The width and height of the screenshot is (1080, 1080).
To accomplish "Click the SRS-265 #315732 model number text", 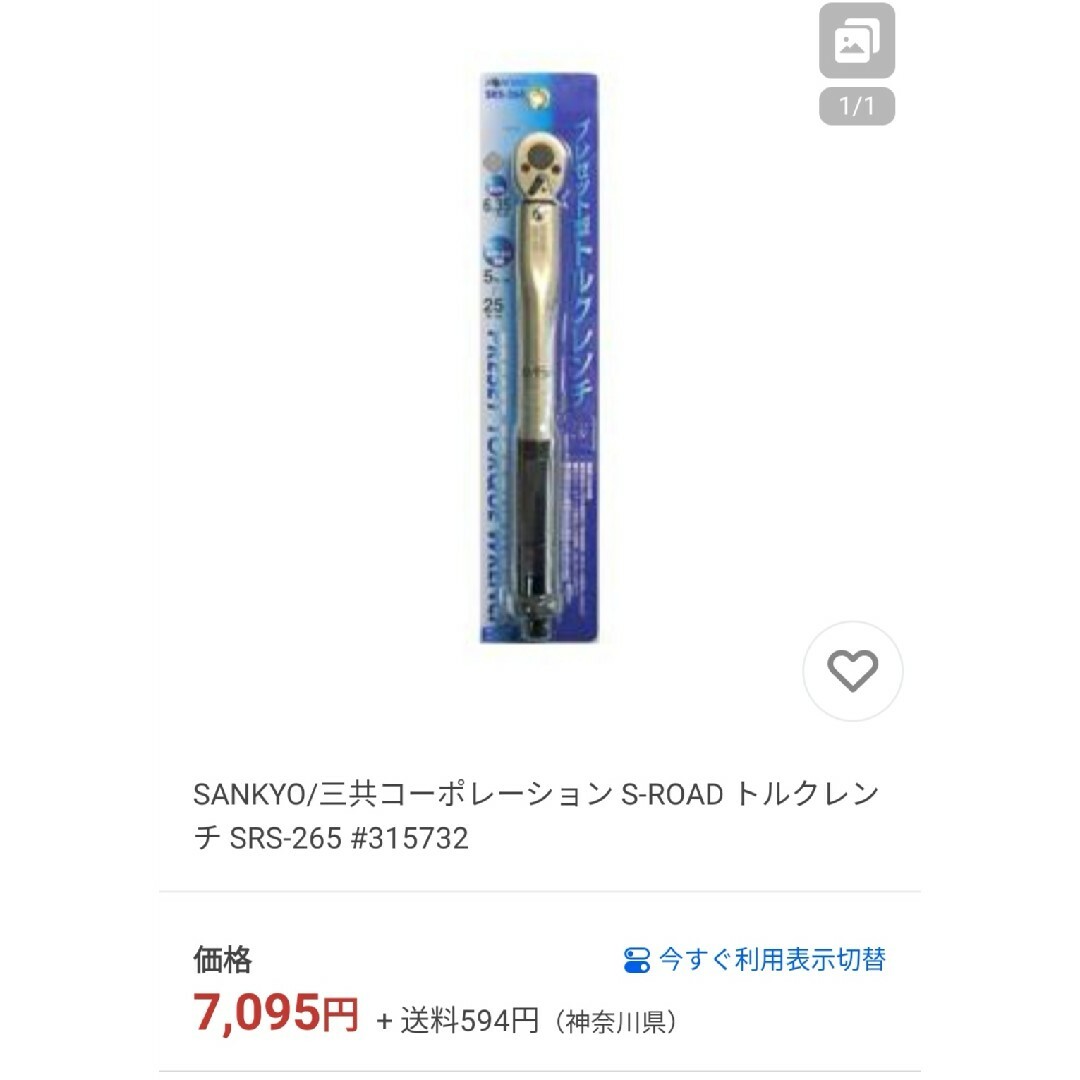I will (349, 838).
